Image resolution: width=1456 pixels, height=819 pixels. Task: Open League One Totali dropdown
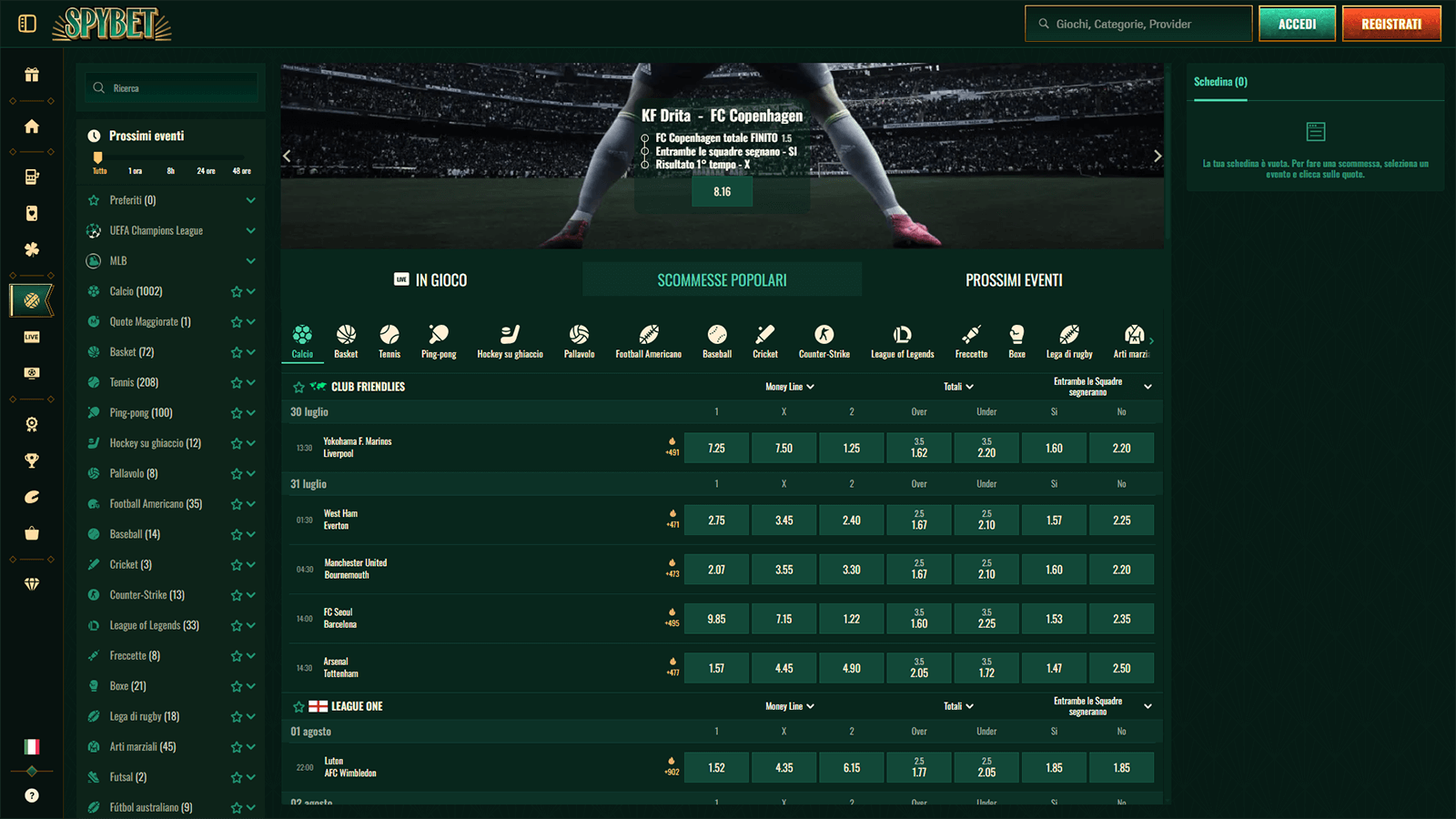[958, 706]
